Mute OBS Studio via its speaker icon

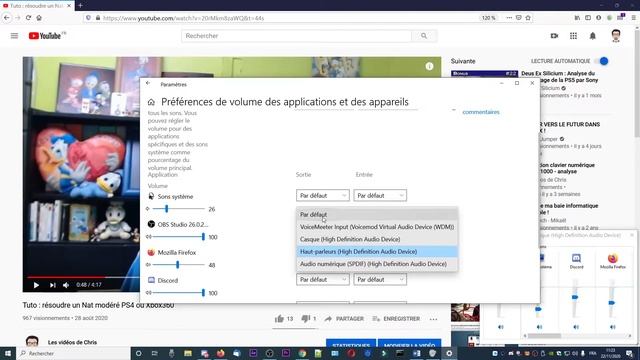[148, 237]
